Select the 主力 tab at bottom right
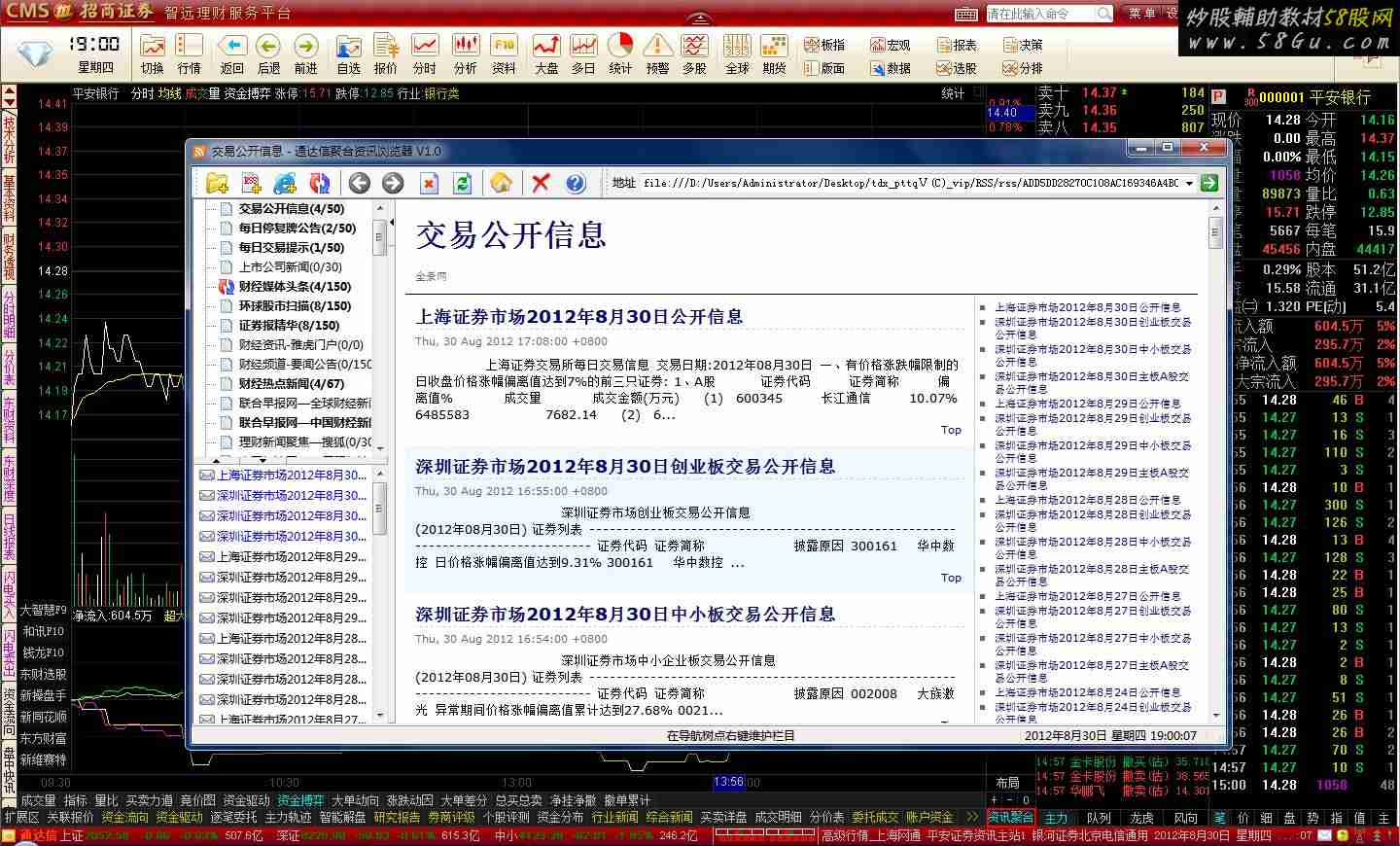 1056,819
